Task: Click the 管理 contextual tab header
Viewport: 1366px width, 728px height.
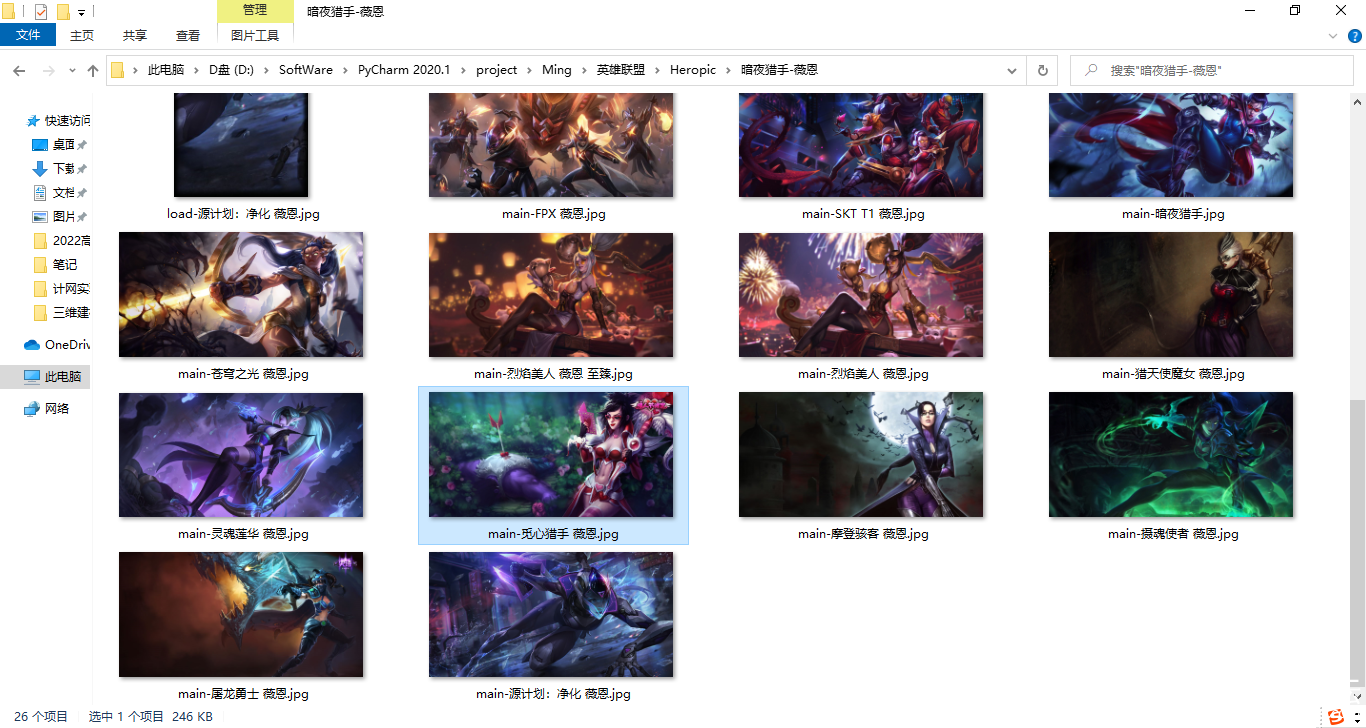Action: pos(255,11)
